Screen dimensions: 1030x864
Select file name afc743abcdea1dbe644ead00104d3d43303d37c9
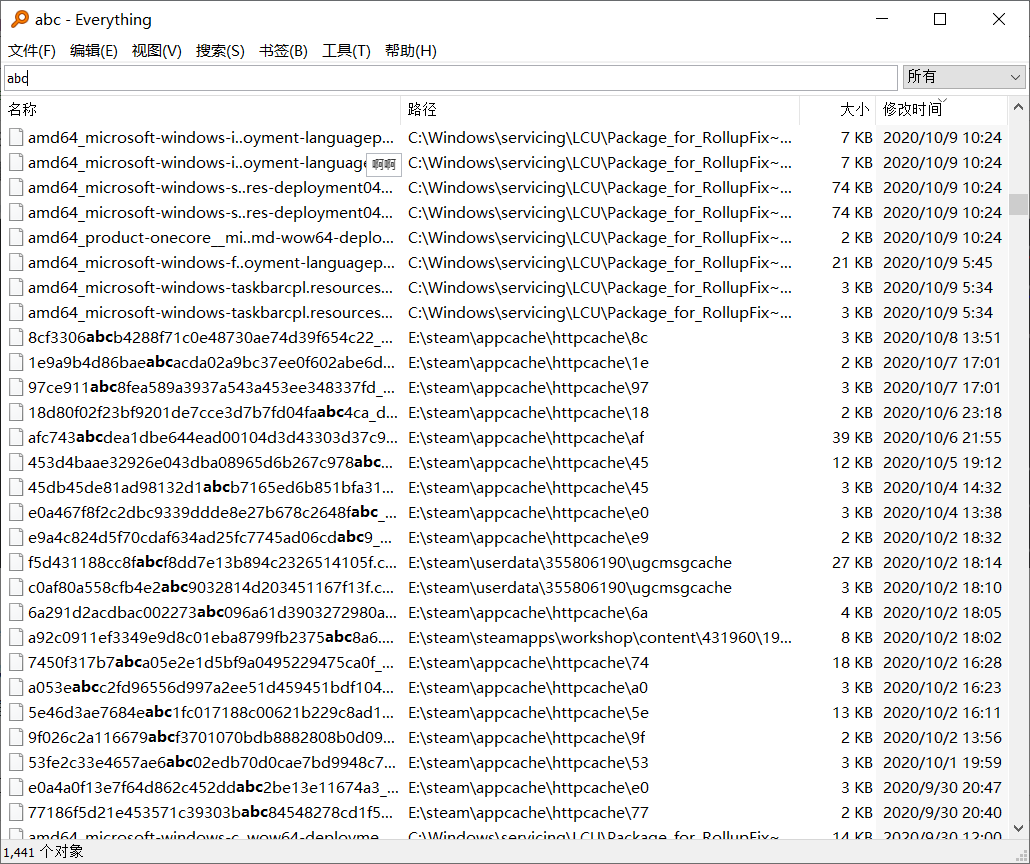coord(212,438)
